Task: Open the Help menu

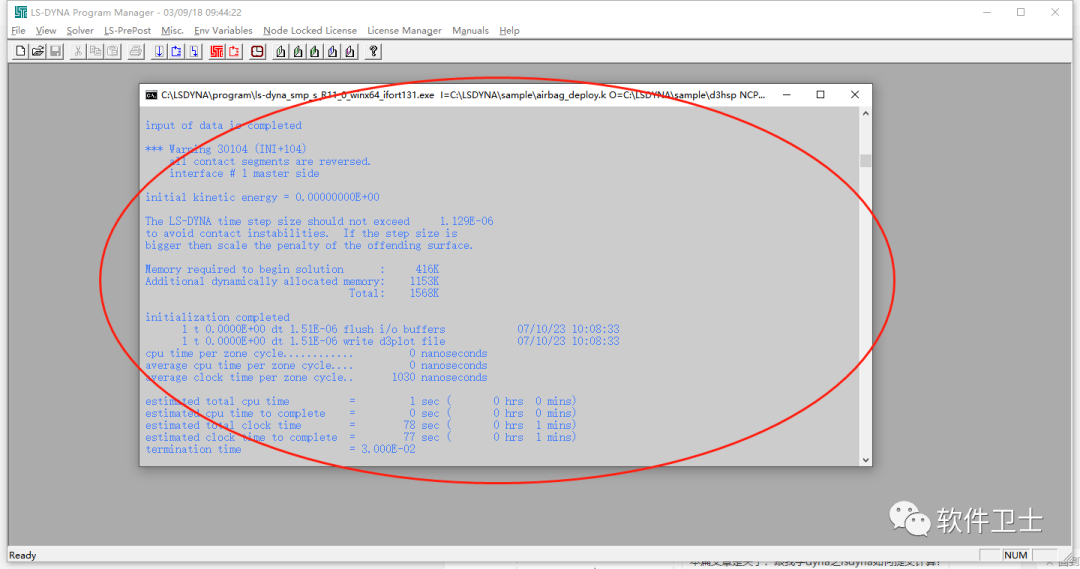Action: pyautogui.click(x=509, y=30)
